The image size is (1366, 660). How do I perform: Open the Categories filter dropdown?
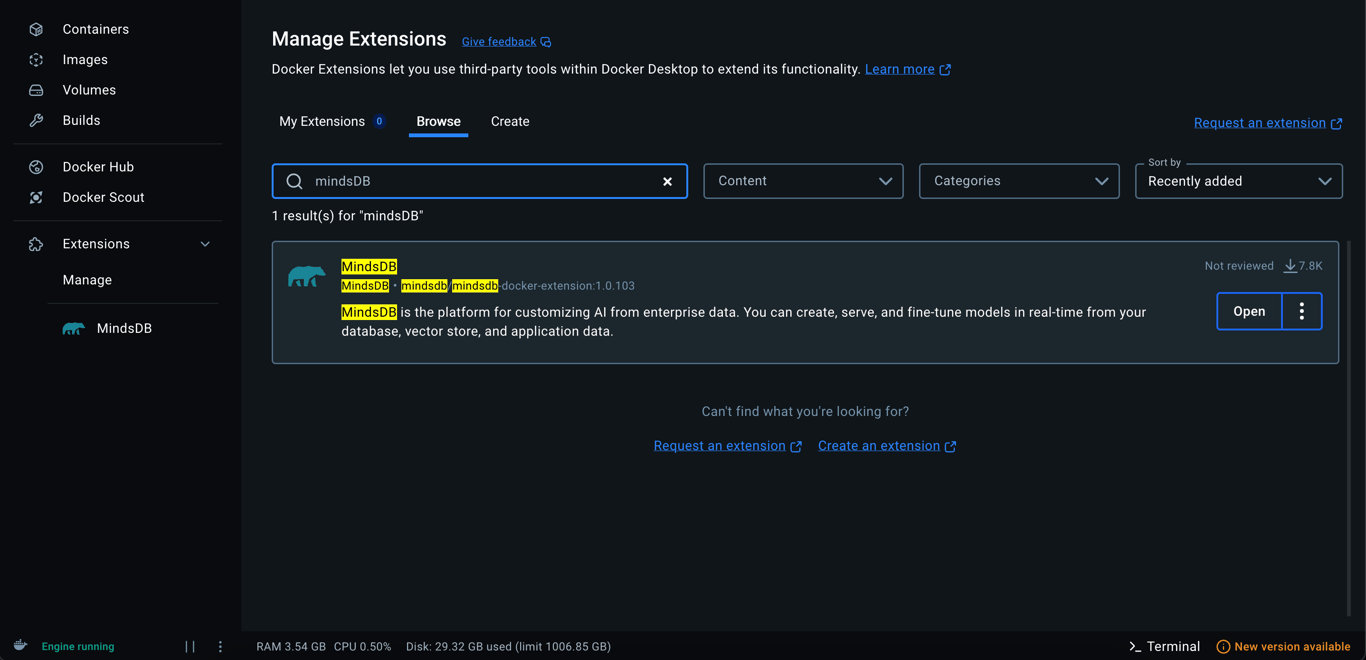tap(1019, 181)
